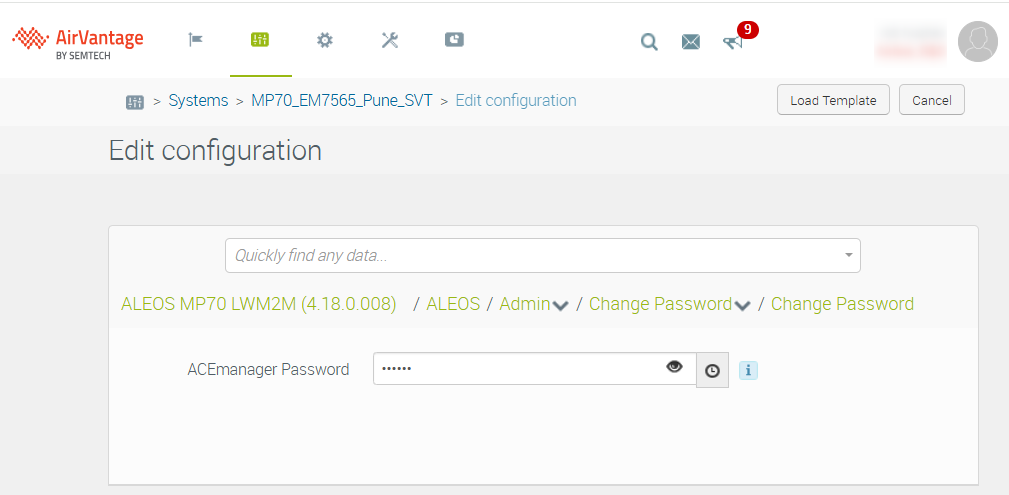Click the clock history icon beside password
Viewport: 1009px width, 495px height.
712,370
